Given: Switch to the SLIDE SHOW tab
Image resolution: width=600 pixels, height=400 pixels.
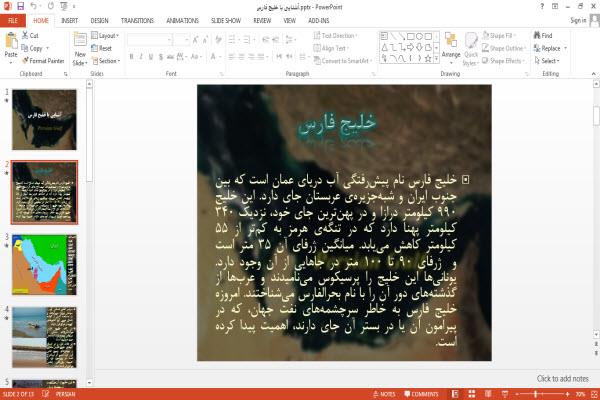Looking at the screenshot, I should (226, 21).
